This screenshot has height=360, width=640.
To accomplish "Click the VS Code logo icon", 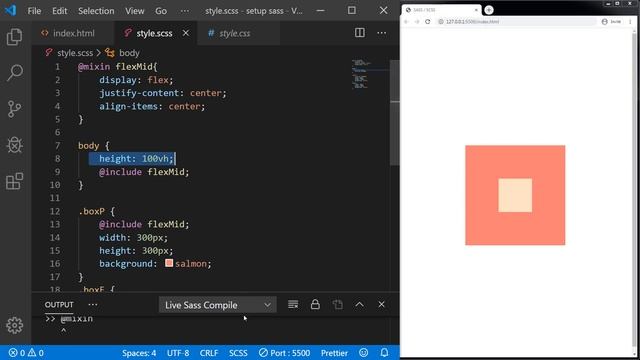I will 11,10.
